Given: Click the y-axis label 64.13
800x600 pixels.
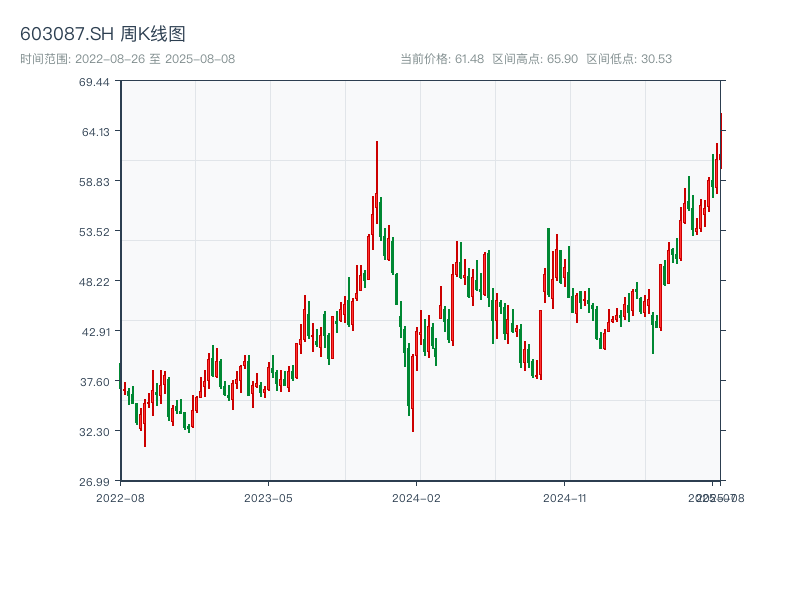Looking at the screenshot, I should point(95,132).
